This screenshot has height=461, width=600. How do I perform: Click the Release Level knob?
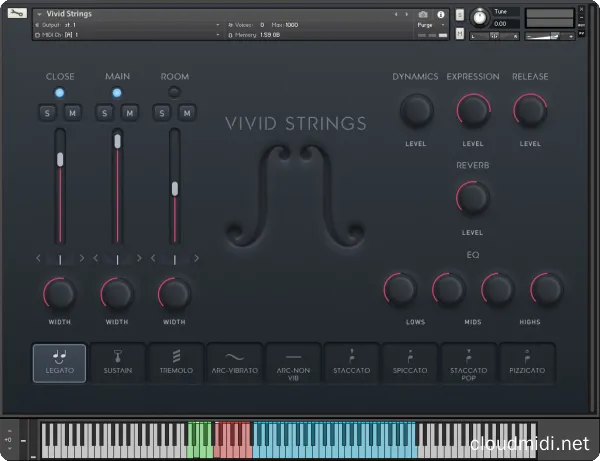530,111
